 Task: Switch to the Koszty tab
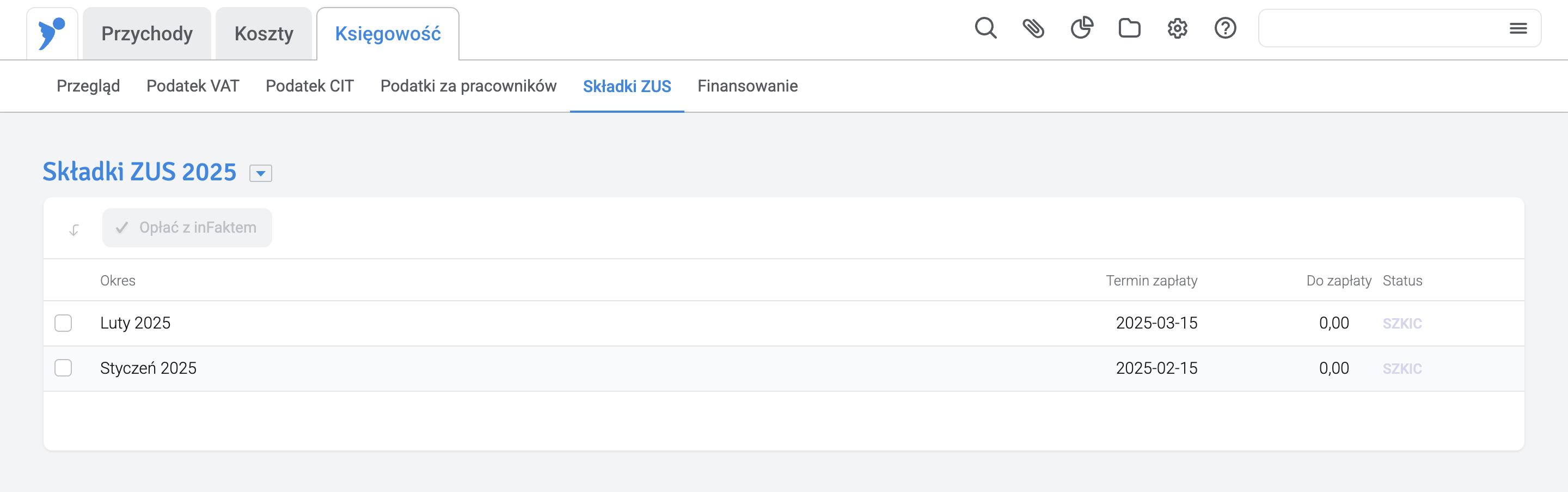coord(264,33)
